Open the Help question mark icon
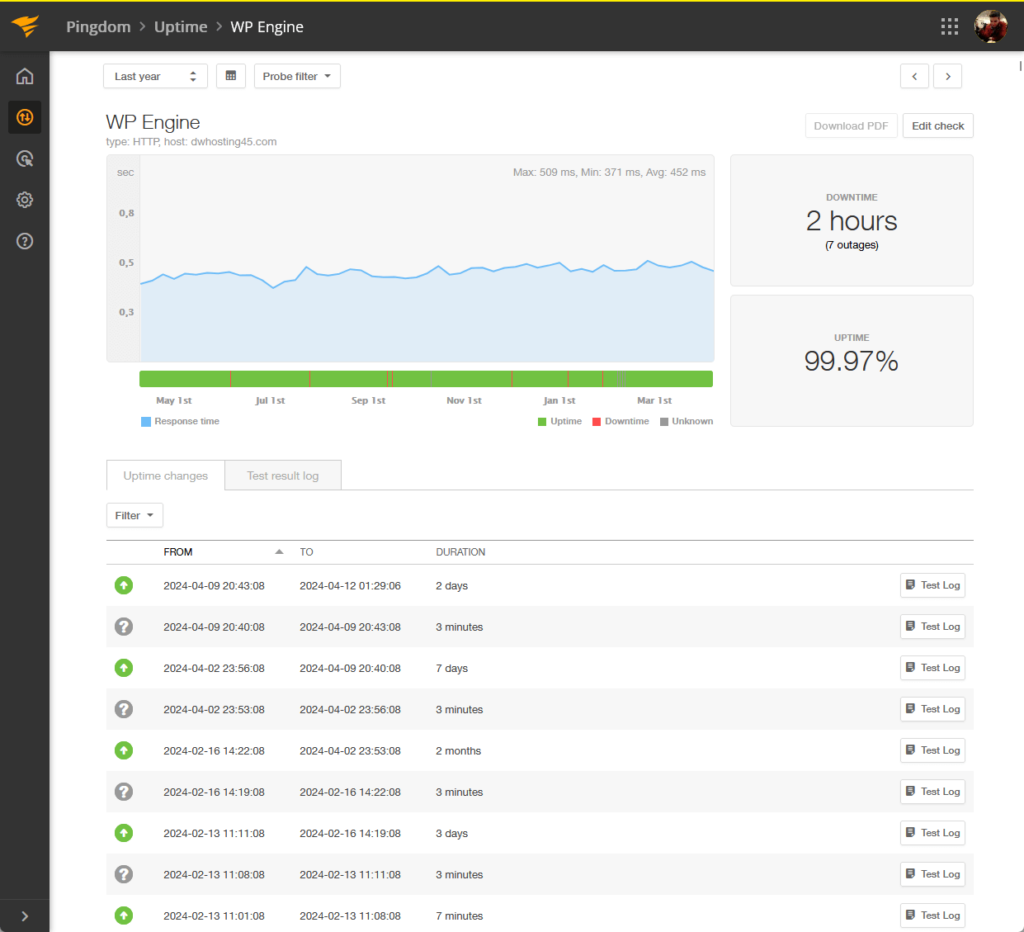This screenshot has width=1024, height=932. coord(25,241)
